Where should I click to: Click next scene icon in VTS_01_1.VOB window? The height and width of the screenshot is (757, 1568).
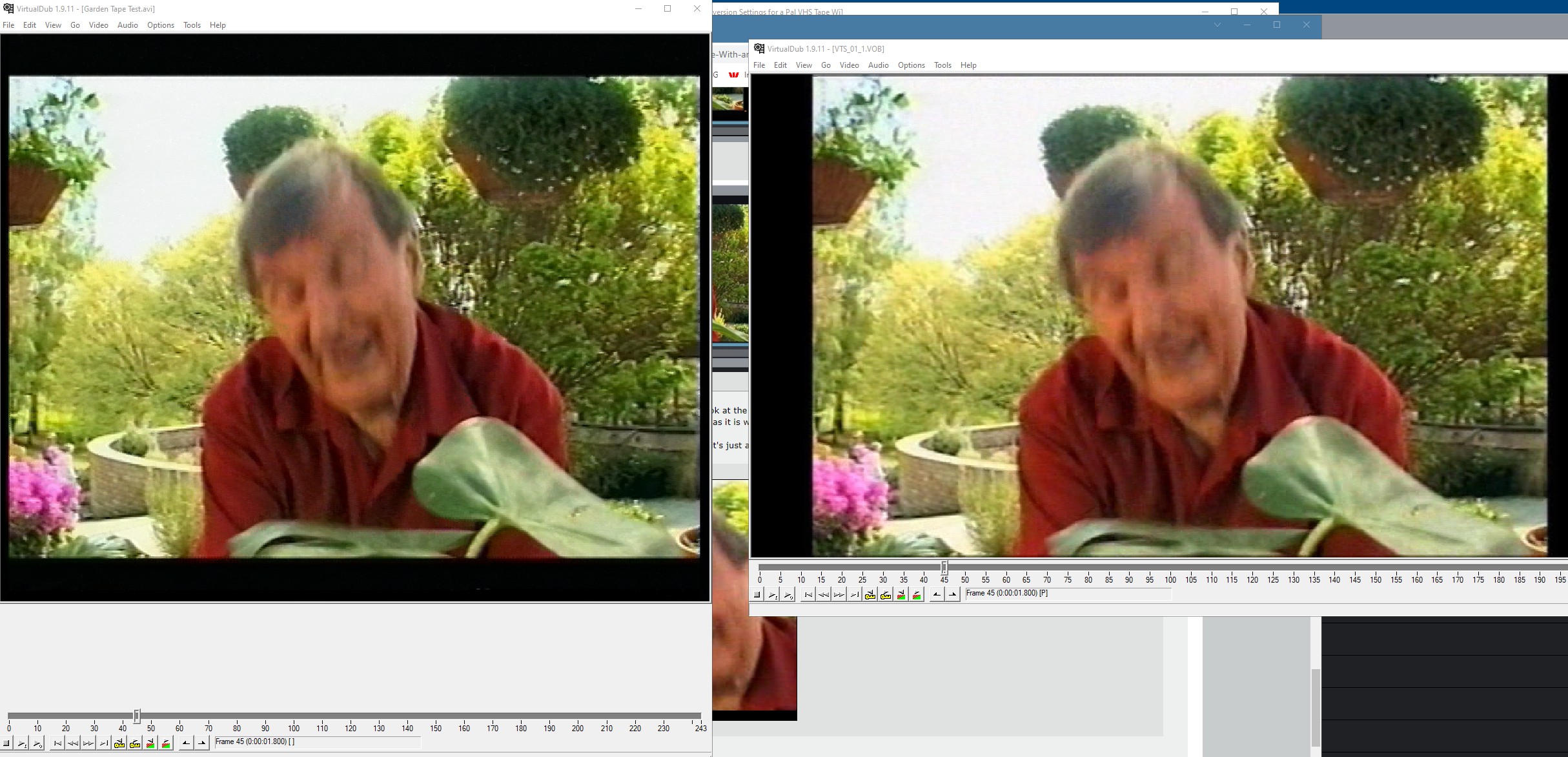pyautogui.click(x=917, y=595)
